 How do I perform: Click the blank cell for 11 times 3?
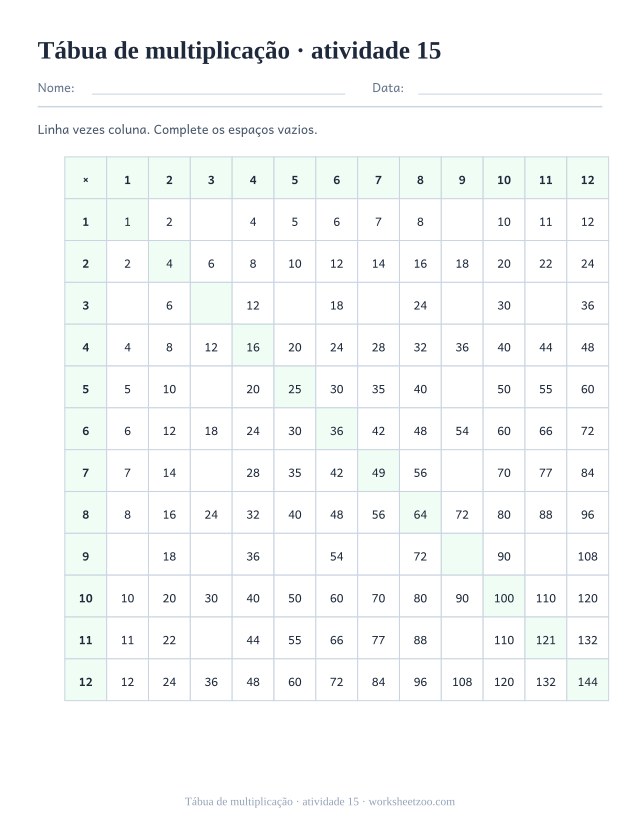click(211, 639)
